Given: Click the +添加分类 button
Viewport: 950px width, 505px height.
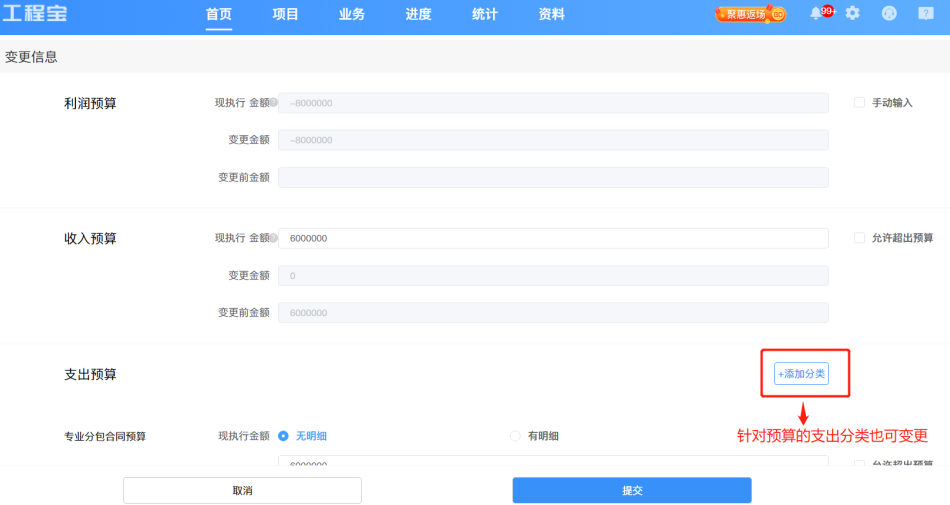Looking at the screenshot, I should click(801, 374).
